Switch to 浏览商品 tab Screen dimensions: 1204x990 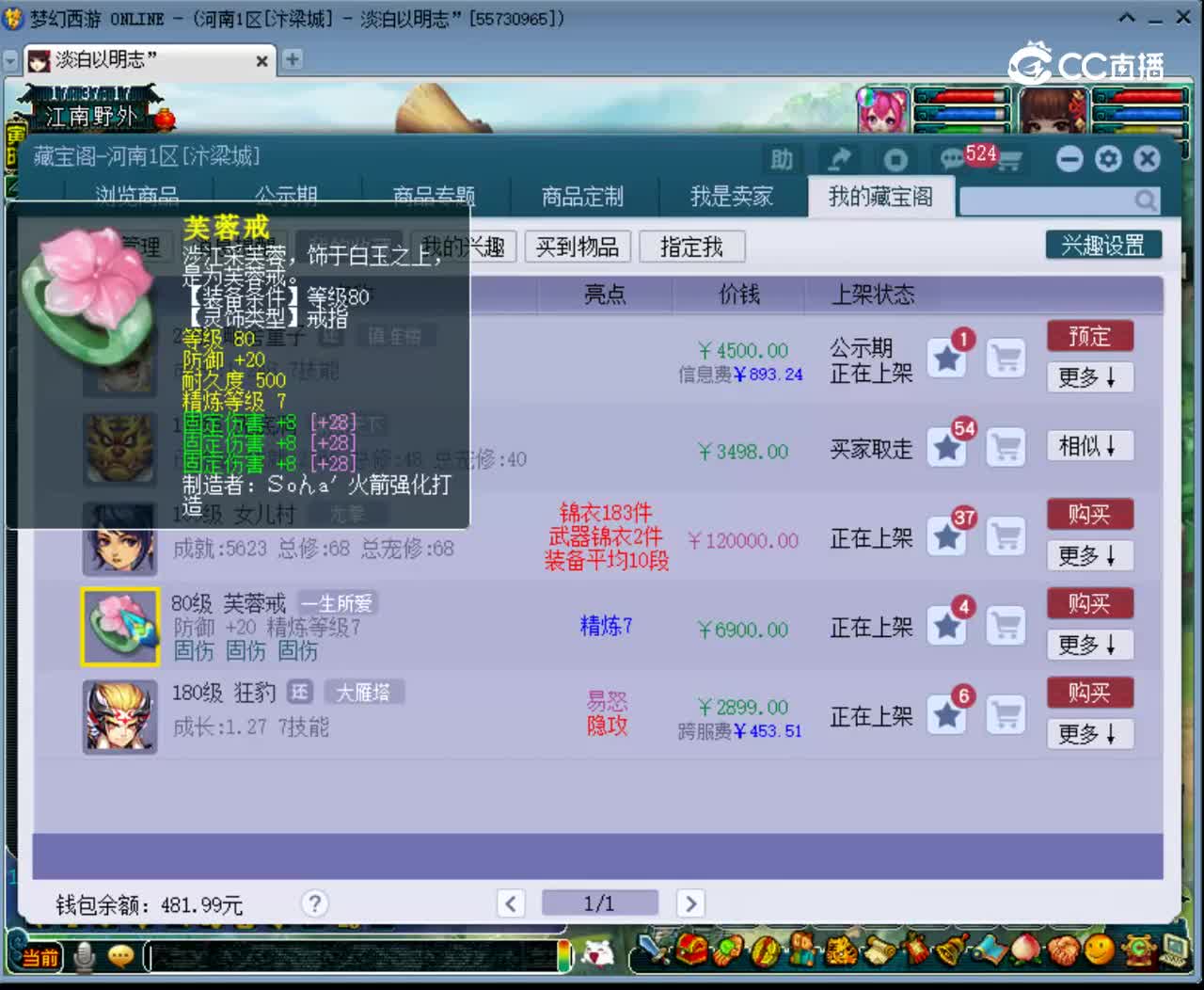tap(137, 196)
